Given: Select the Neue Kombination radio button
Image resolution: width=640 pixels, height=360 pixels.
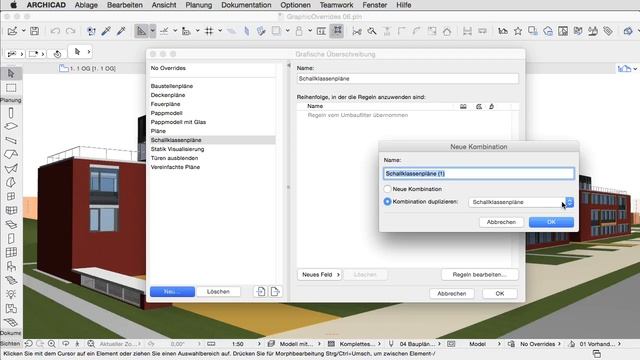Looking at the screenshot, I should coord(387,189).
